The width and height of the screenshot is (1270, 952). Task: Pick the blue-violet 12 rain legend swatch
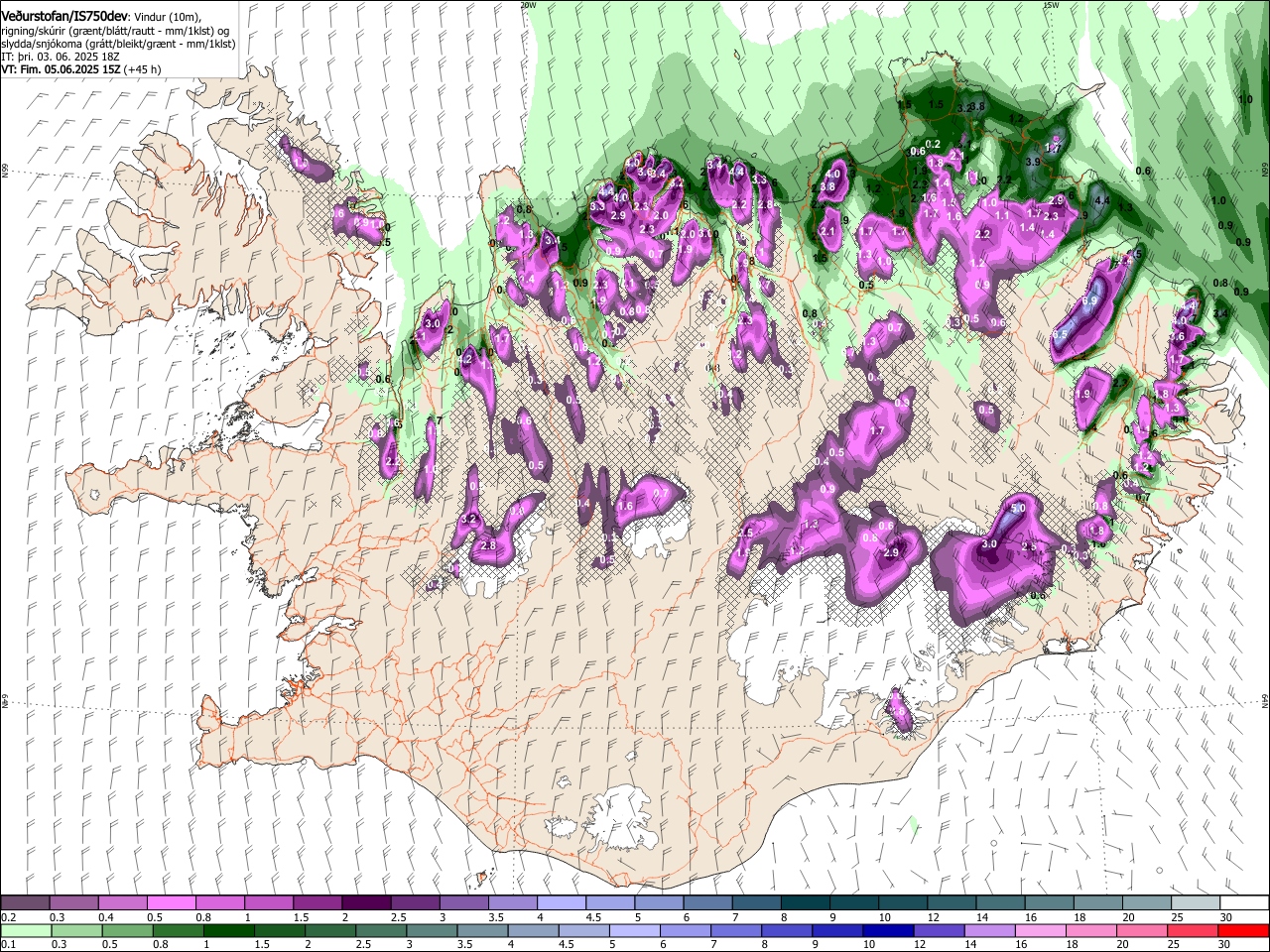[939, 931]
